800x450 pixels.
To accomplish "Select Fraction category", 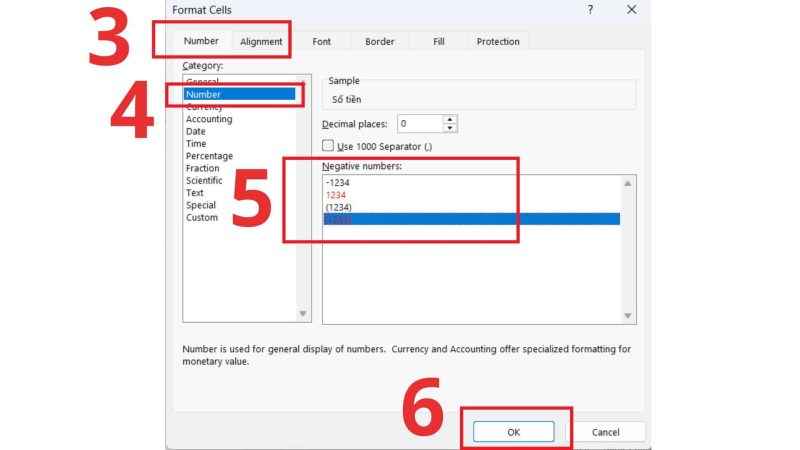I will click(x=203, y=168).
